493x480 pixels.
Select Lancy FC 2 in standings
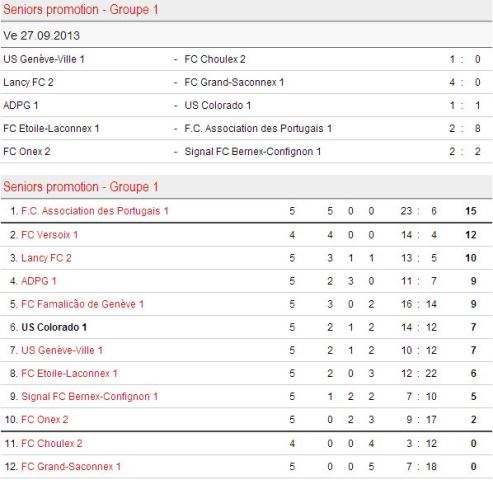coord(46,258)
